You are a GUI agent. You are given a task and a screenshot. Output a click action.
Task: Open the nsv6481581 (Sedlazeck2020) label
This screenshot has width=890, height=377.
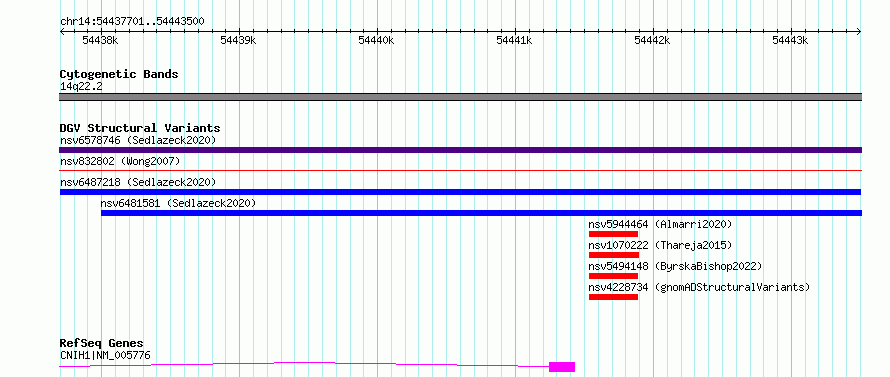tap(178, 203)
